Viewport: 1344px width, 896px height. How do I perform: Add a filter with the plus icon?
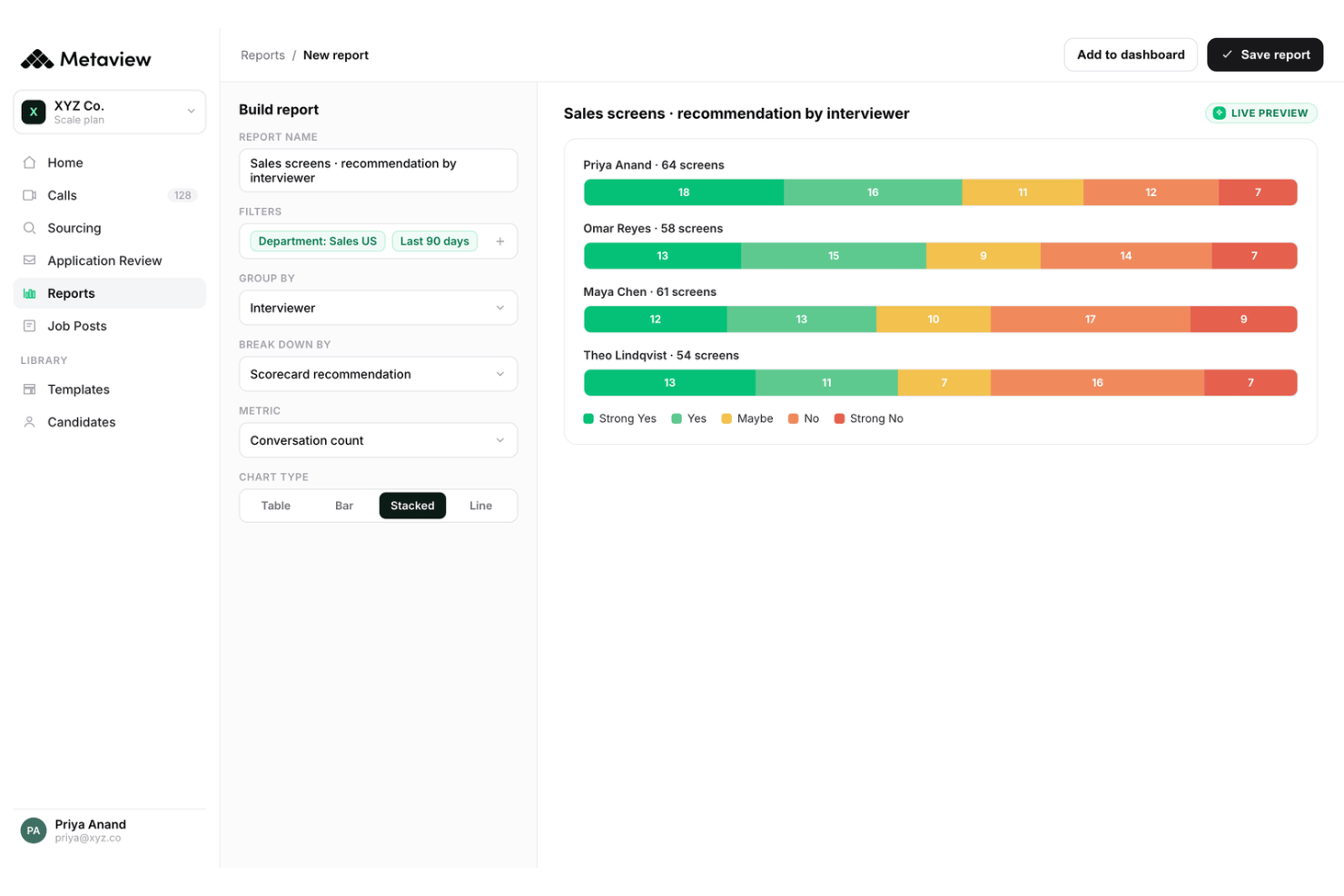coord(499,241)
